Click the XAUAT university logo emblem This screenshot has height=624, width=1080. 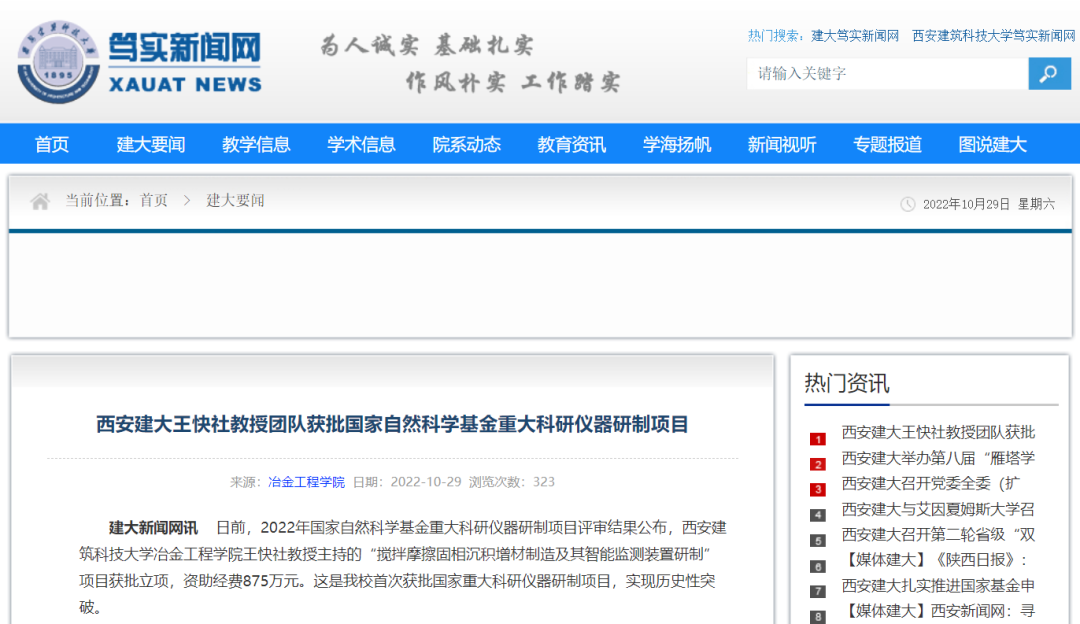coord(58,62)
